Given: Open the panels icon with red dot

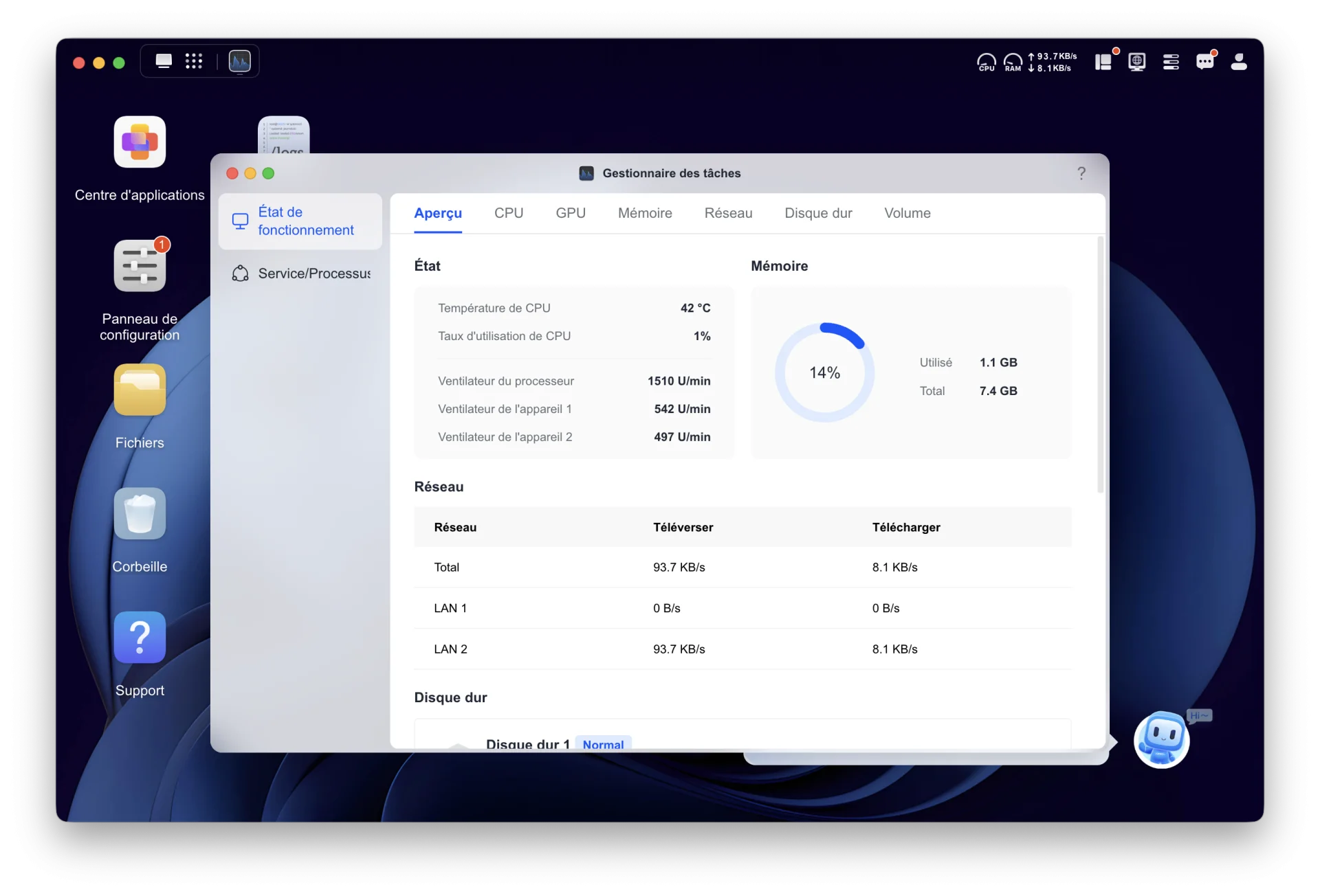Looking at the screenshot, I should pos(1104,62).
